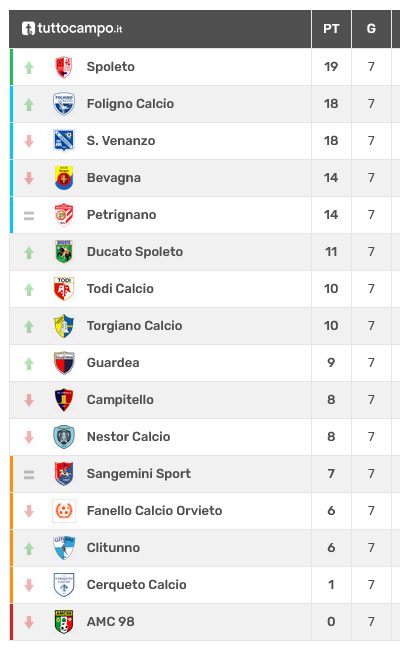Click the green up arrow beside Clitunno
Screen dimensions: 400x650
click(x=29, y=548)
